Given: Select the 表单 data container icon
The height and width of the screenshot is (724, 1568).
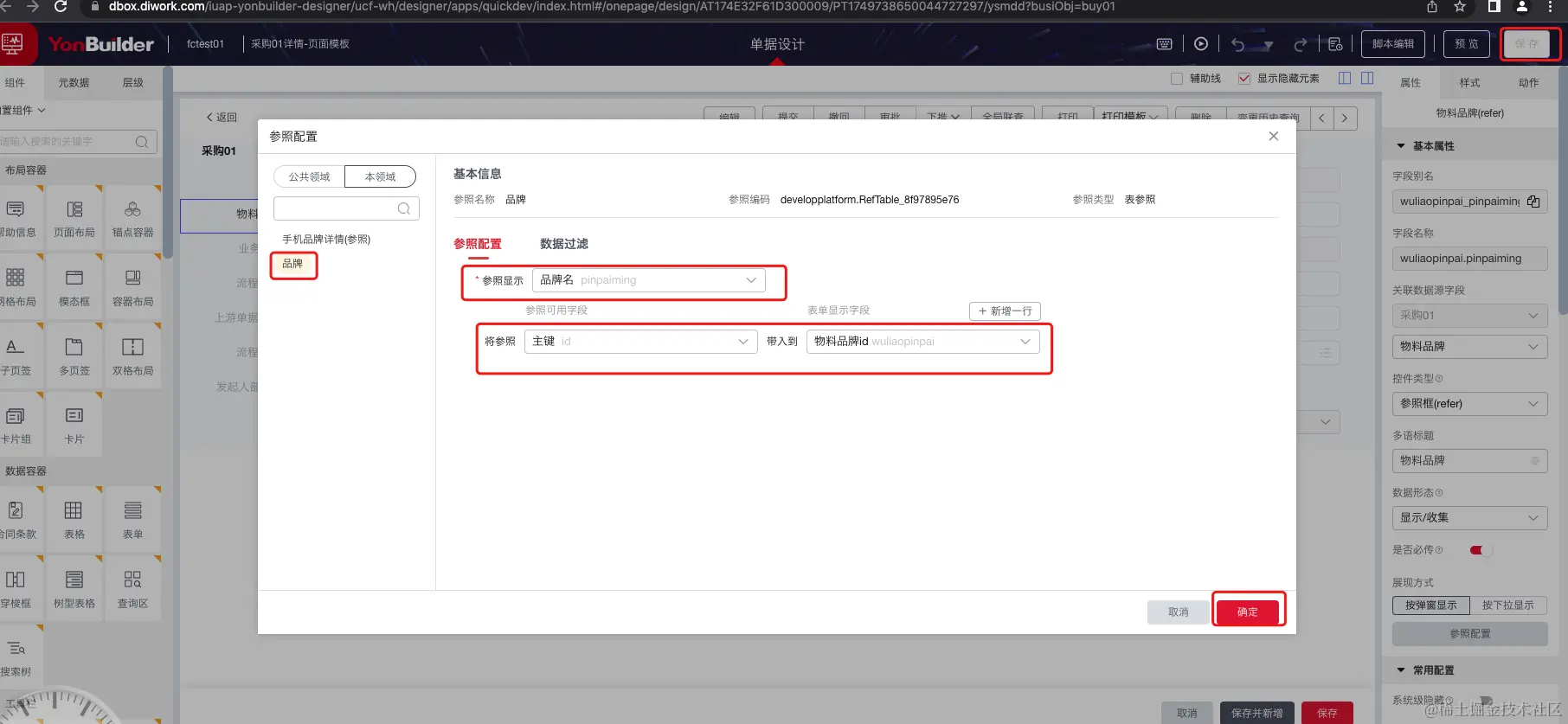Looking at the screenshot, I should 132,510.
